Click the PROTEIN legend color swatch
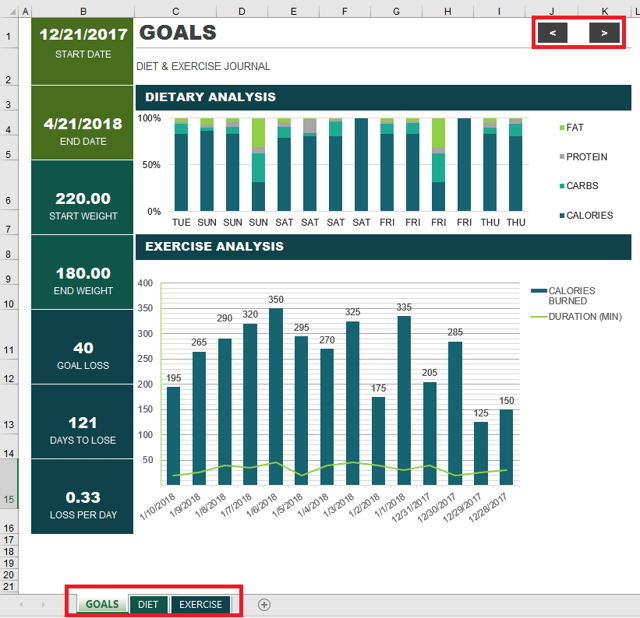 [x=562, y=157]
